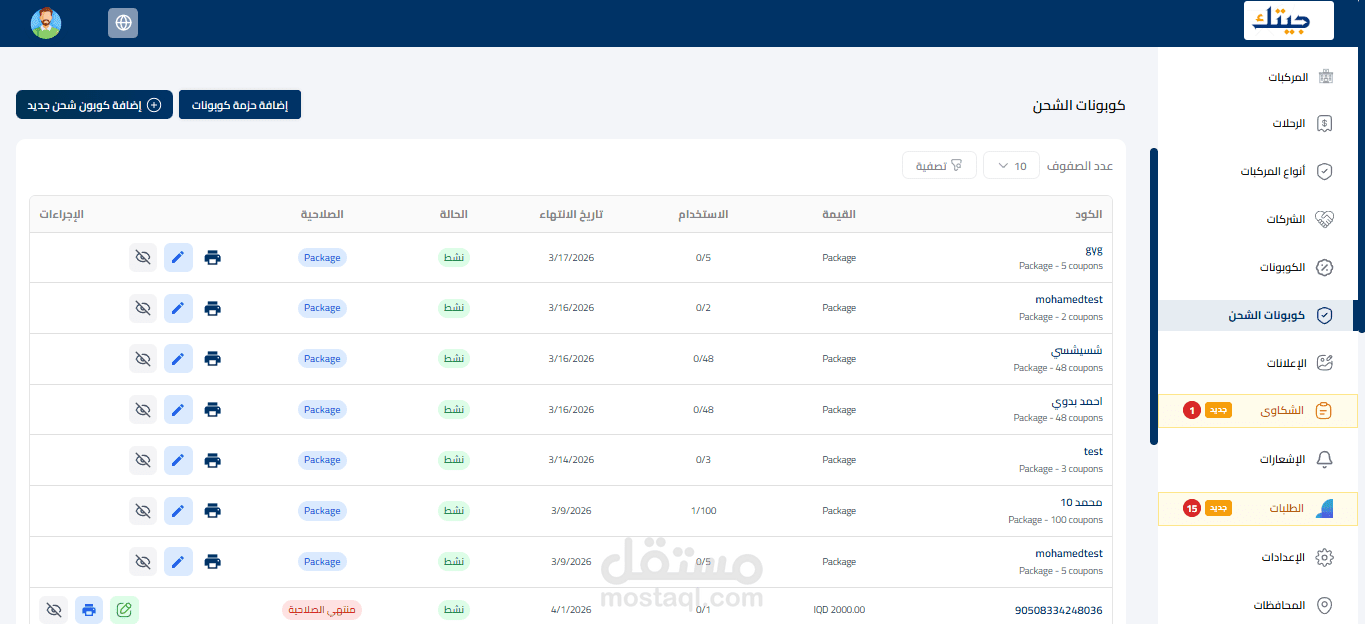Click the 3/14/2026 expiry date cell
1365x624 pixels.
[571, 461]
